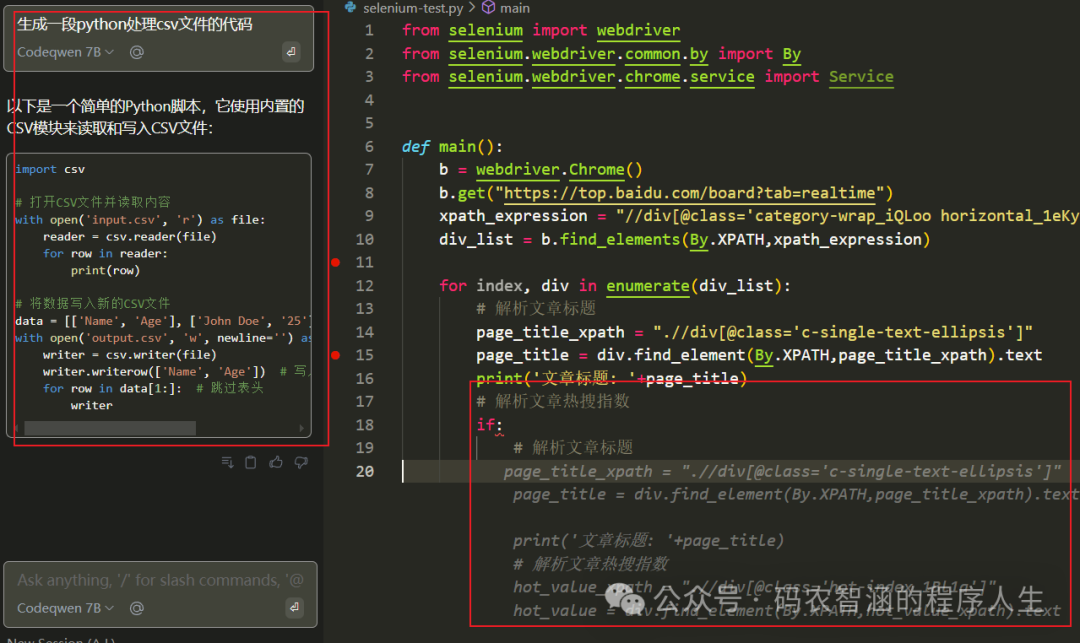Click the insert-at-cursor icon below the code block
The height and width of the screenshot is (643, 1080).
[227, 462]
